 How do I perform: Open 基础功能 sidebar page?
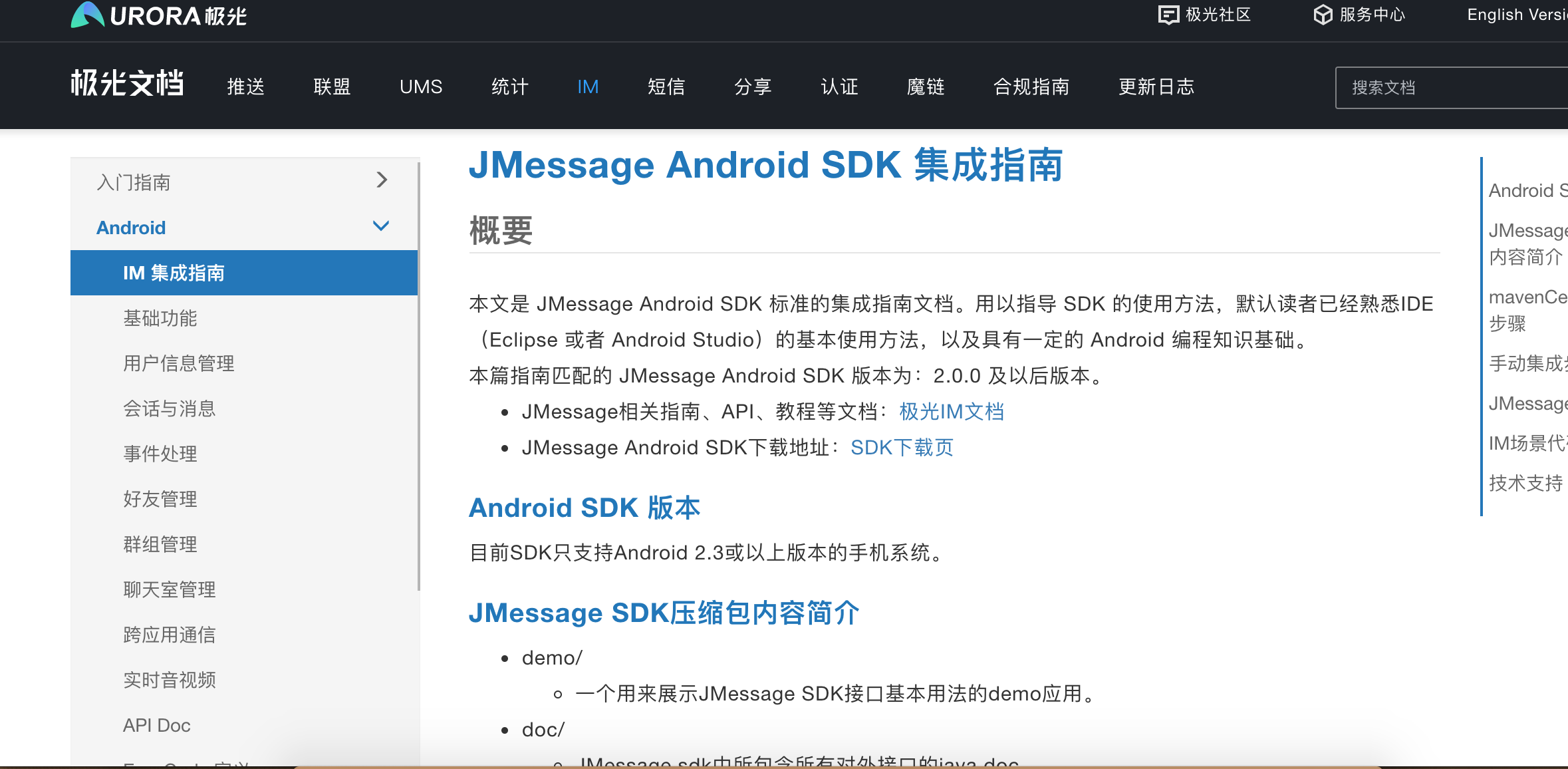coord(160,318)
